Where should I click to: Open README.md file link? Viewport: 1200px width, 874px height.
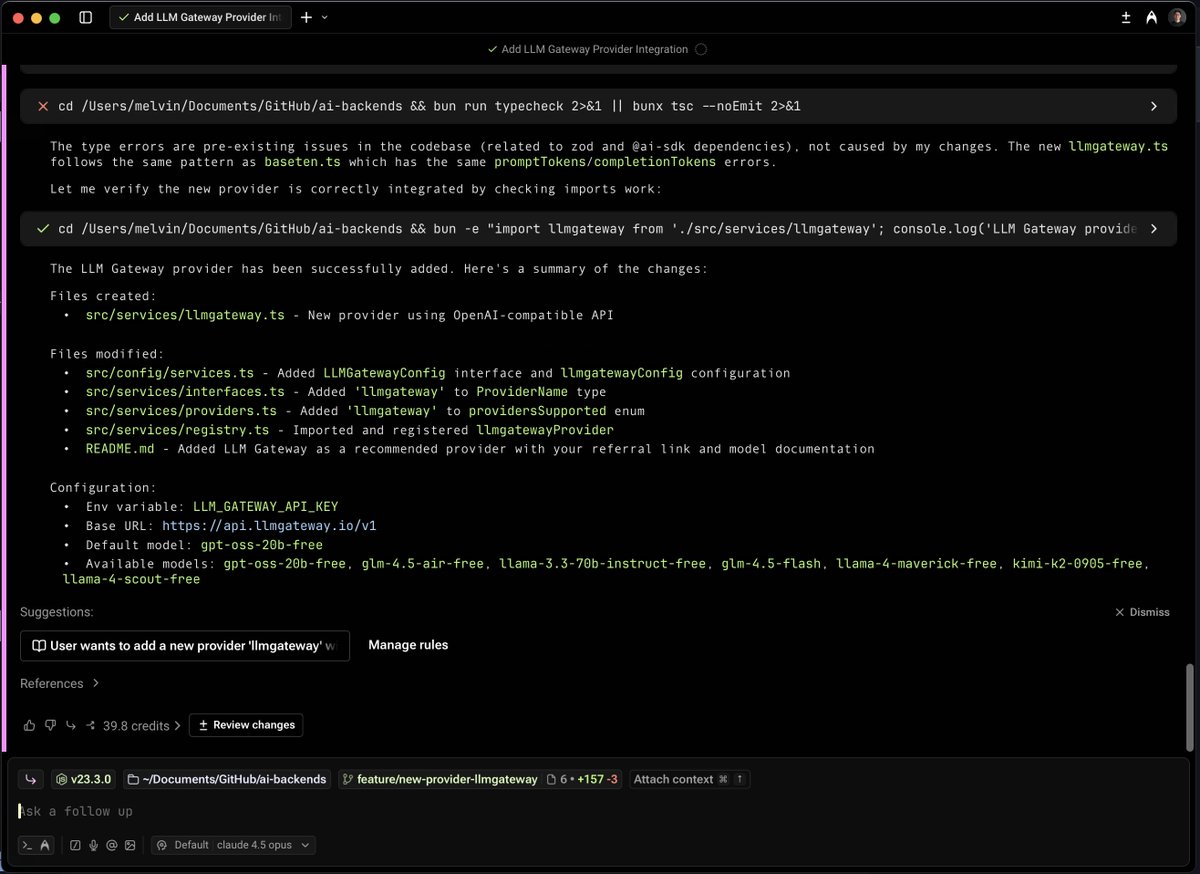coord(120,449)
